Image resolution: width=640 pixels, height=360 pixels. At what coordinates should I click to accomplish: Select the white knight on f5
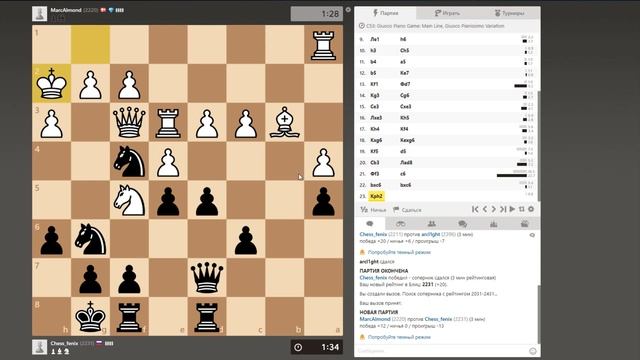pyautogui.click(x=129, y=200)
